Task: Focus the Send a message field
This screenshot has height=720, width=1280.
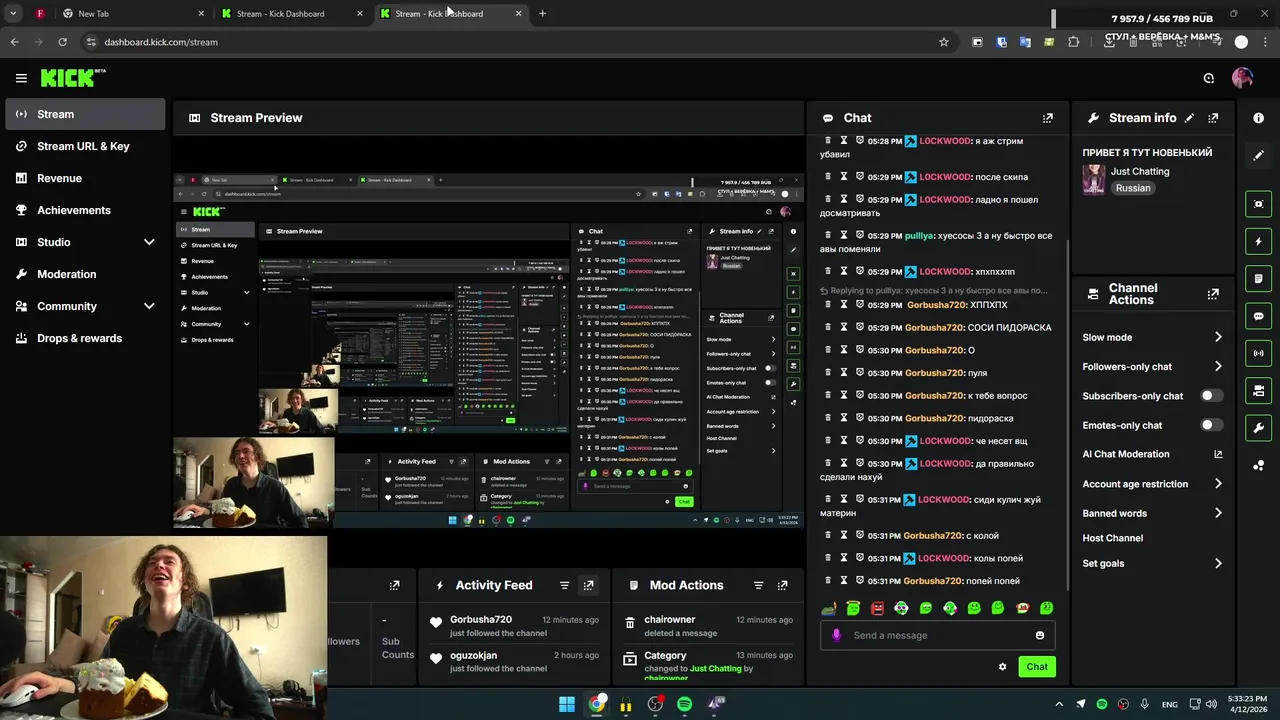Action: [x=940, y=635]
